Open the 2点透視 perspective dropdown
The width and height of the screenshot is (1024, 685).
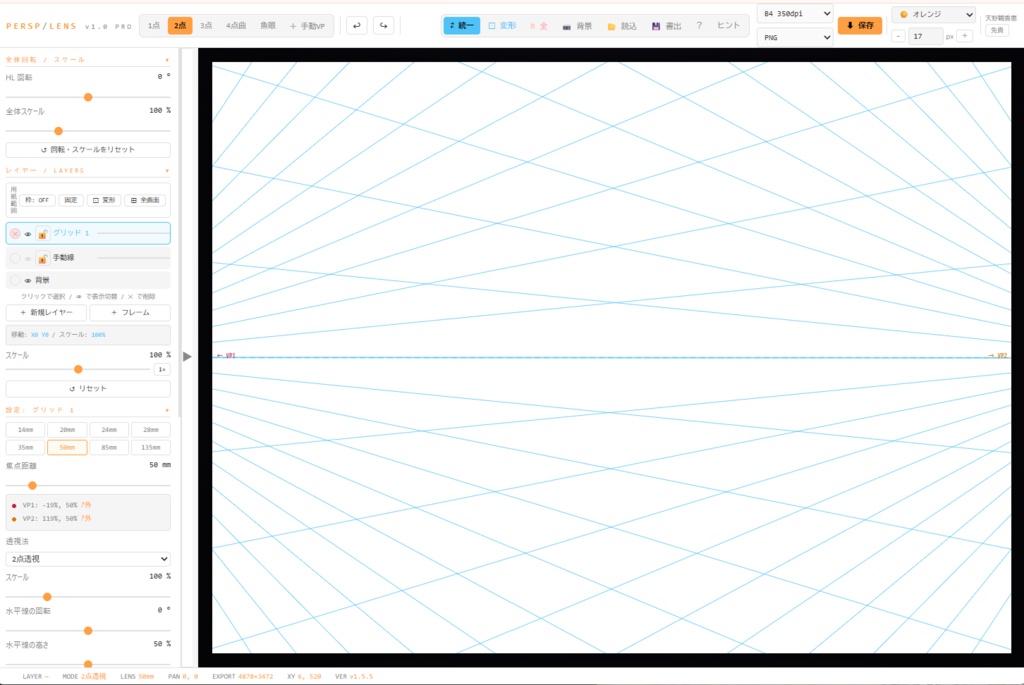(x=88, y=559)
